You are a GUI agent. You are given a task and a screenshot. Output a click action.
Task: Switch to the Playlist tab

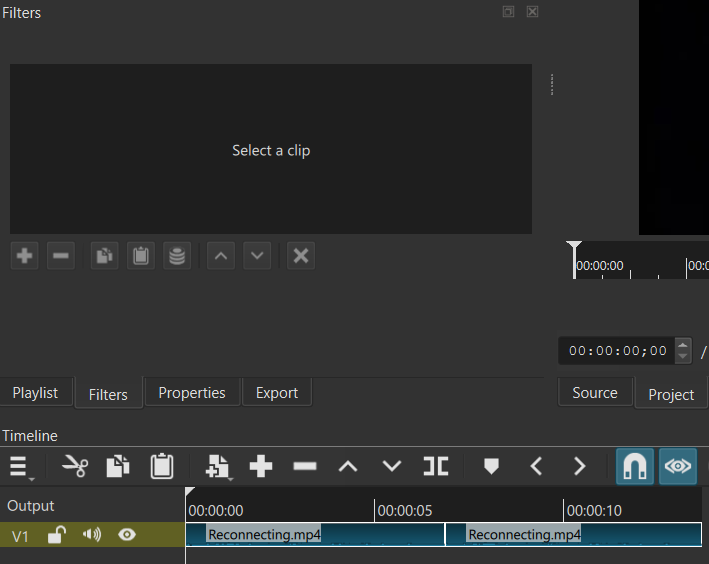click(35, 393)
